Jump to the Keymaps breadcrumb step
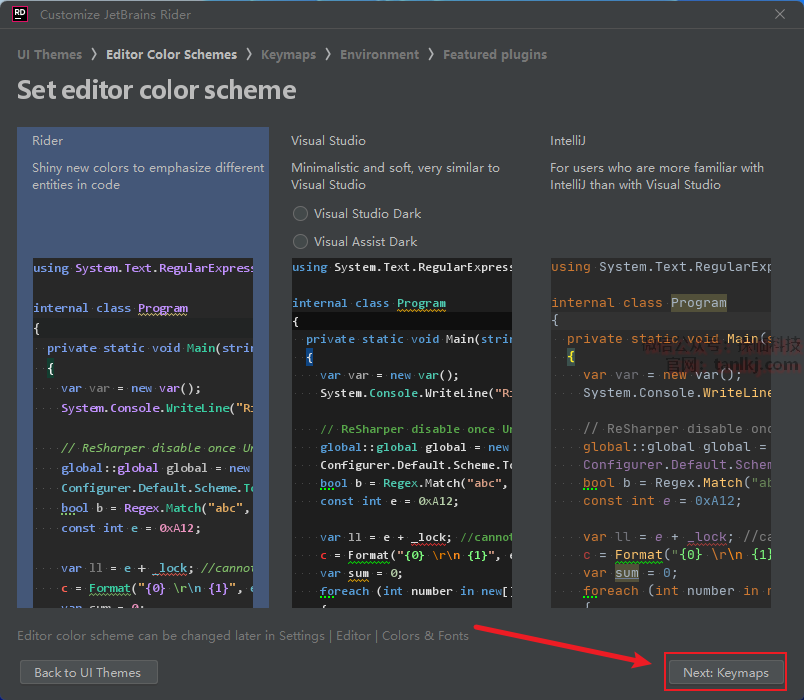This screenshot has height=700, width=804. [288, 55]
